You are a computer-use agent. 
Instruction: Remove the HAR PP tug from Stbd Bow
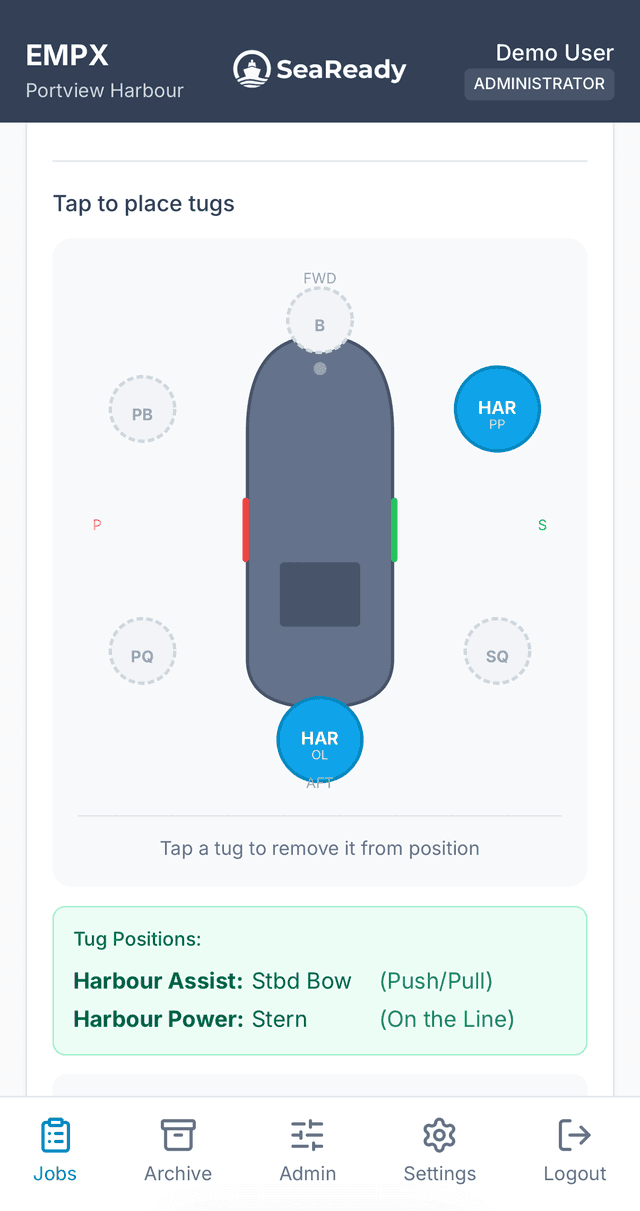pyautogui.click(x=497, y=409)
